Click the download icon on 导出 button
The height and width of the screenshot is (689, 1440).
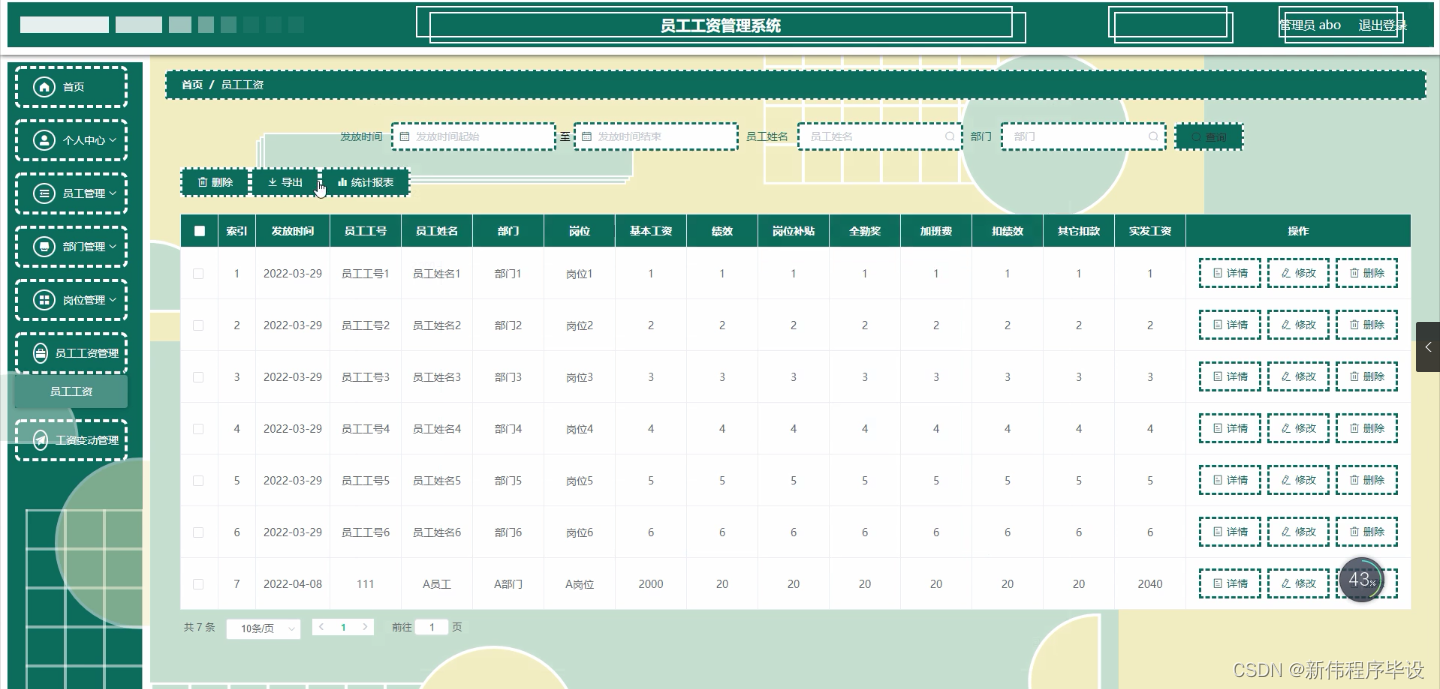point(272,182)
